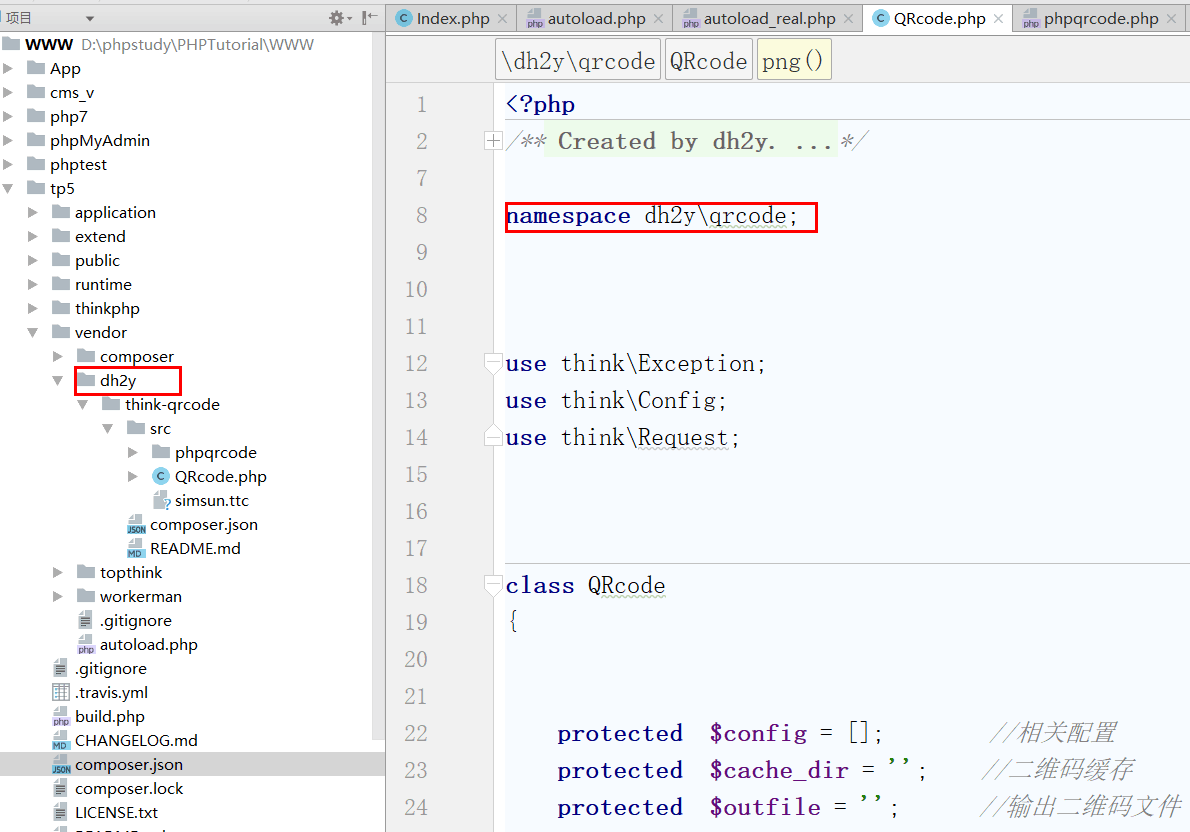
Task: Click the .travis.yml file icon
Action: (61, 692)
